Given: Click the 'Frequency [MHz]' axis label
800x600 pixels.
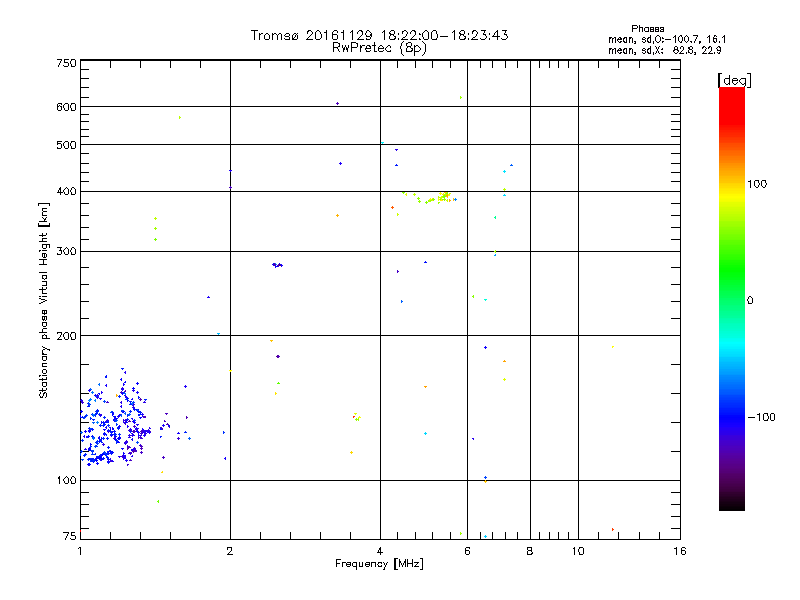Looking at the screenshot, I should coord(379,564).
